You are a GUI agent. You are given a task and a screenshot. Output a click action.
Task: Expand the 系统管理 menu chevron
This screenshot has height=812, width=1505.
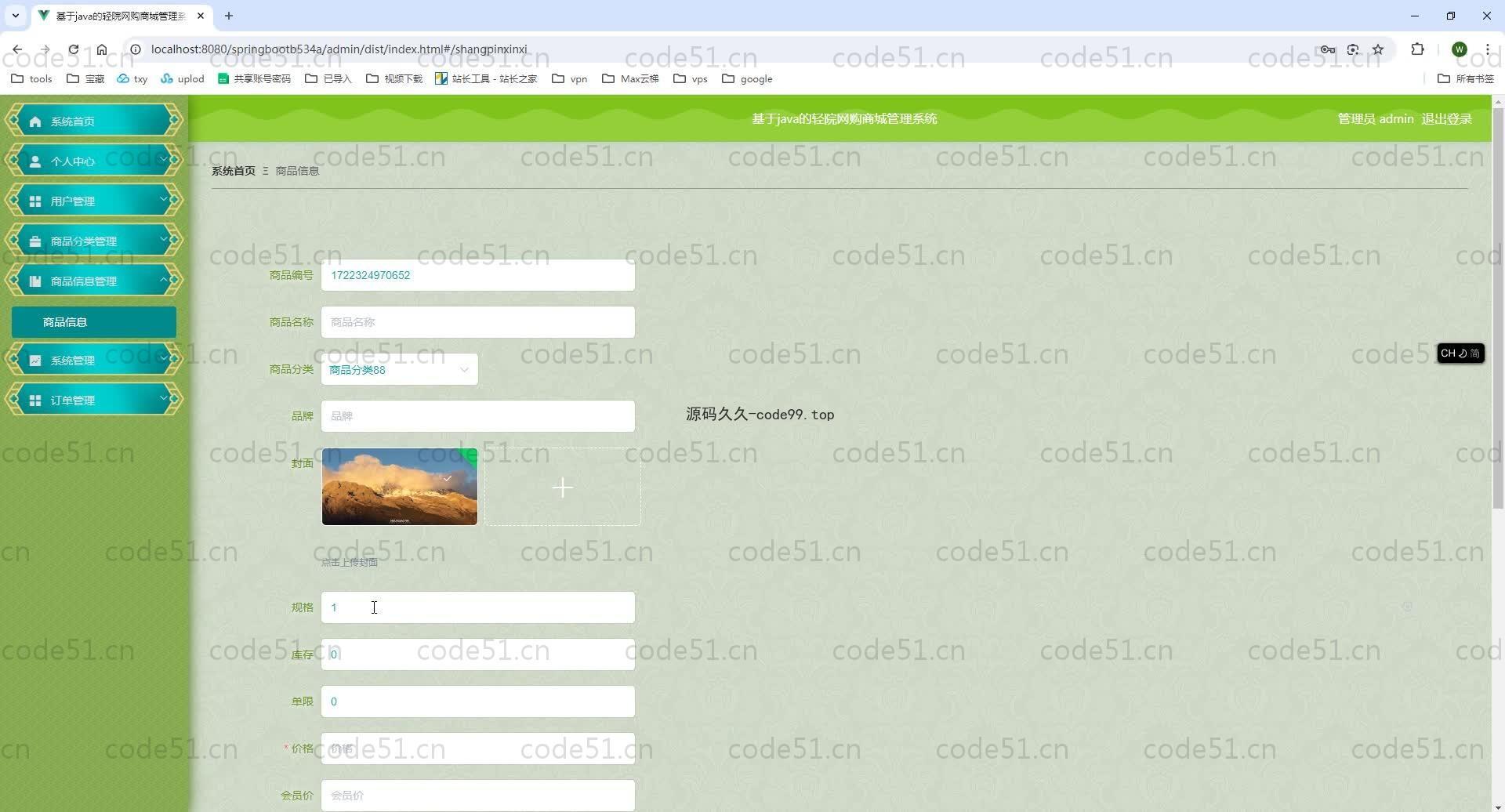pyautogui.click(x=163, y=359)
